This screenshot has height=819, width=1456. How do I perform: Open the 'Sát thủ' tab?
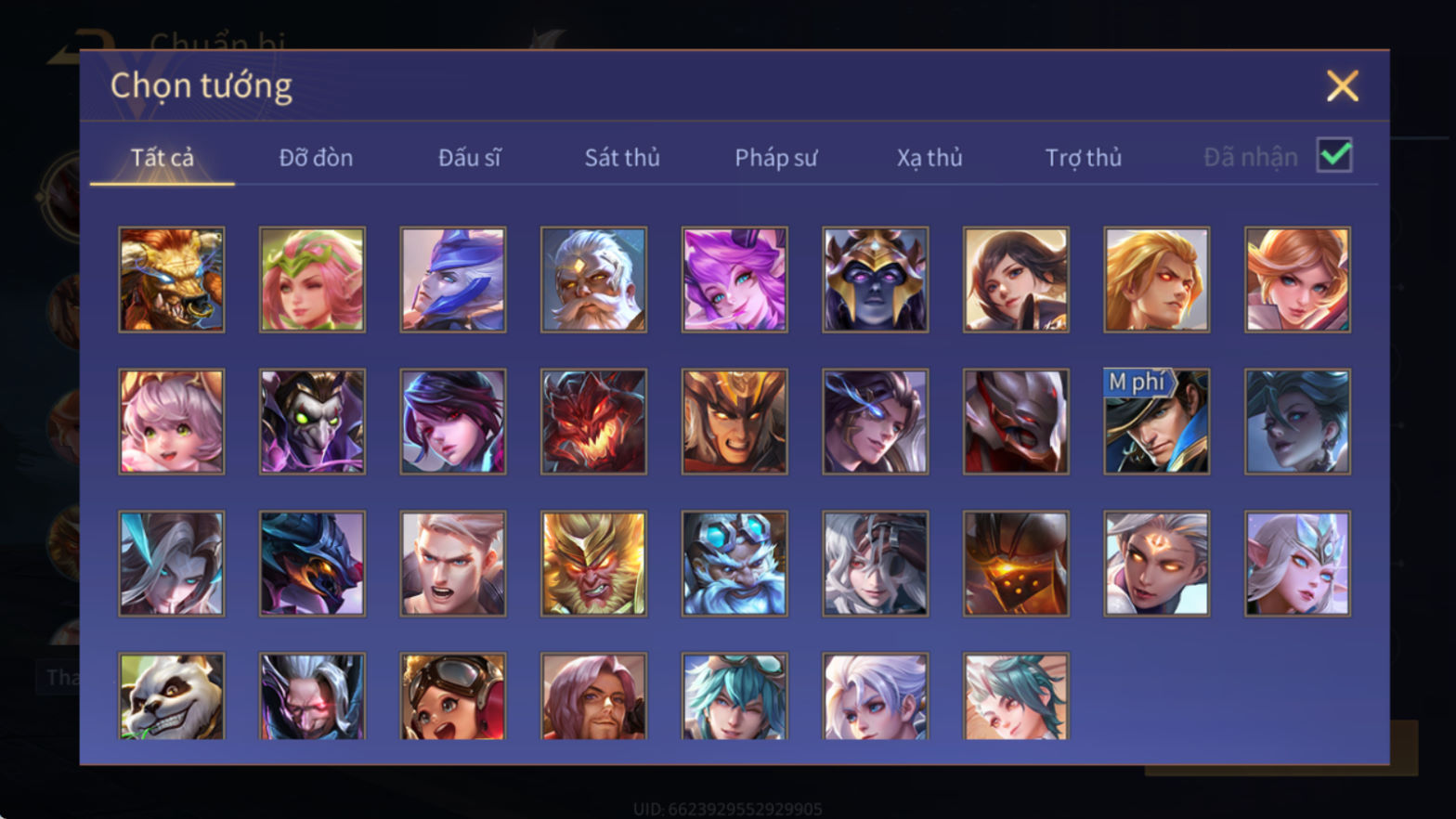pos(622,158)
